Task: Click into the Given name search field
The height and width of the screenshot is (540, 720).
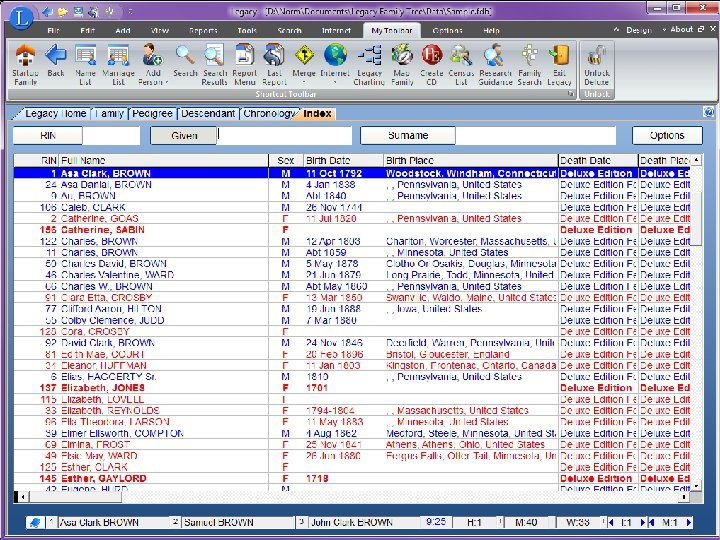Action: (284, 135)
